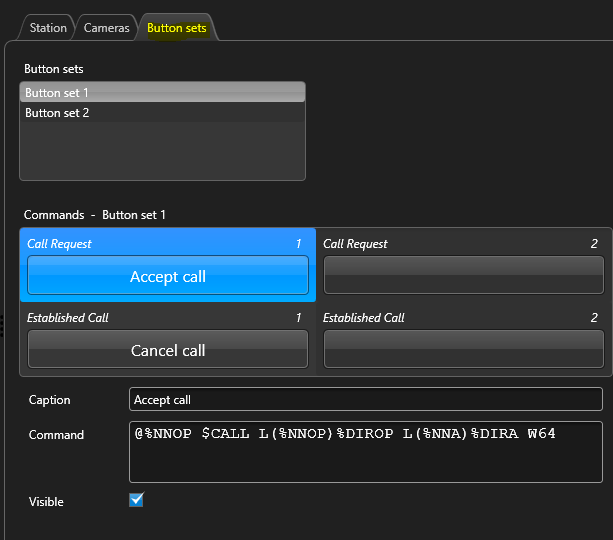Open the Cameras tab
613x540 pixels.
[x=106, y=28]
